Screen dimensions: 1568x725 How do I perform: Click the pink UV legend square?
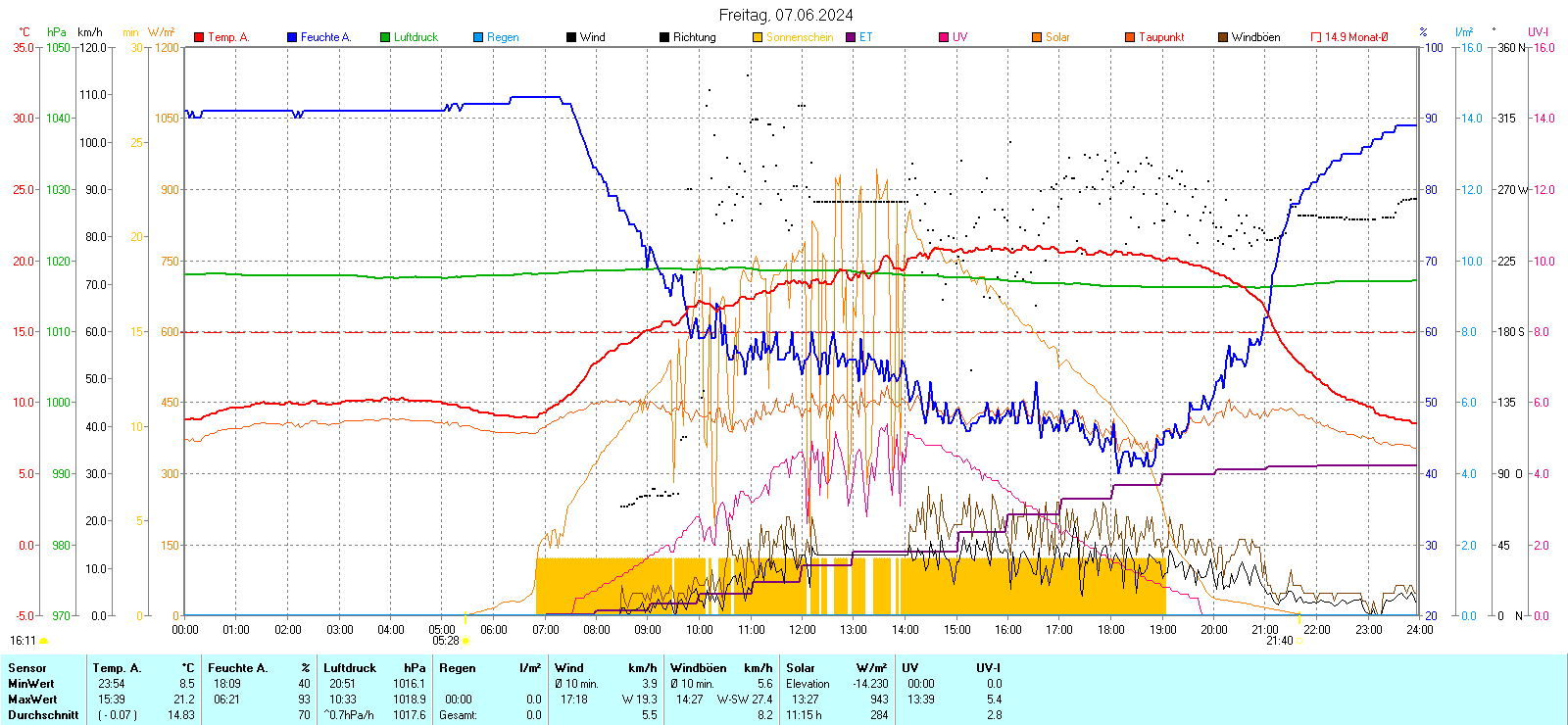click(944, 37)
